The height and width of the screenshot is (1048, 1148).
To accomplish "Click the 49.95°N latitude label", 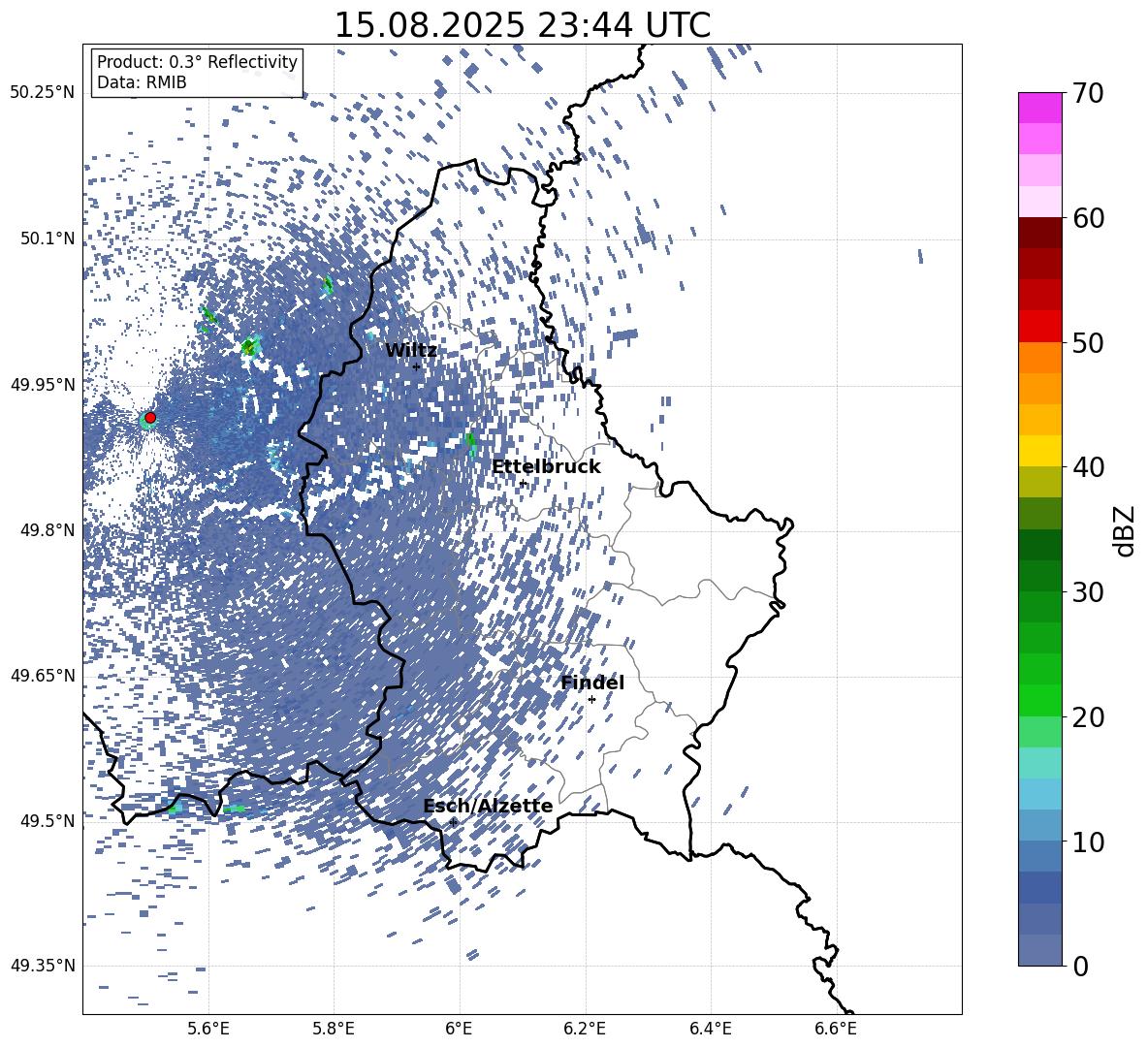I will point(43,384).
